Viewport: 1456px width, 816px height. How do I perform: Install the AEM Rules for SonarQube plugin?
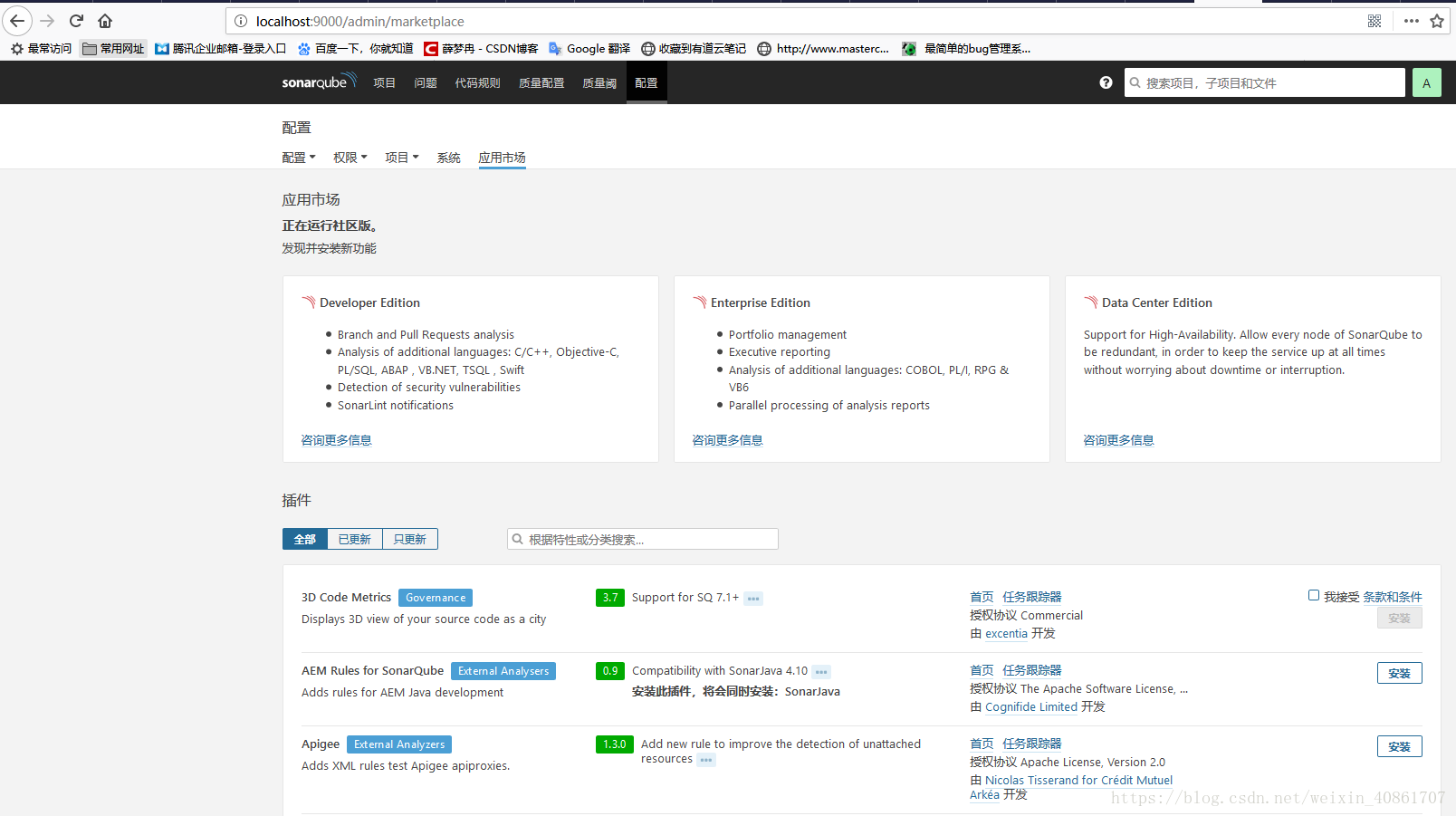click(x=1400, y=673)
